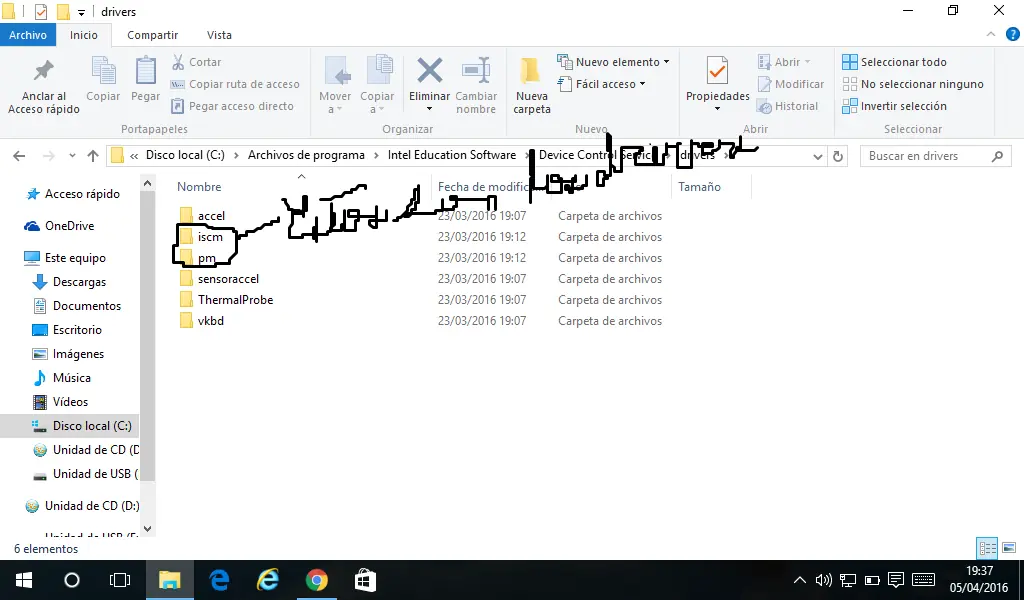
Task: Open Escritorio in the sidebar
Action: [67, 330]
